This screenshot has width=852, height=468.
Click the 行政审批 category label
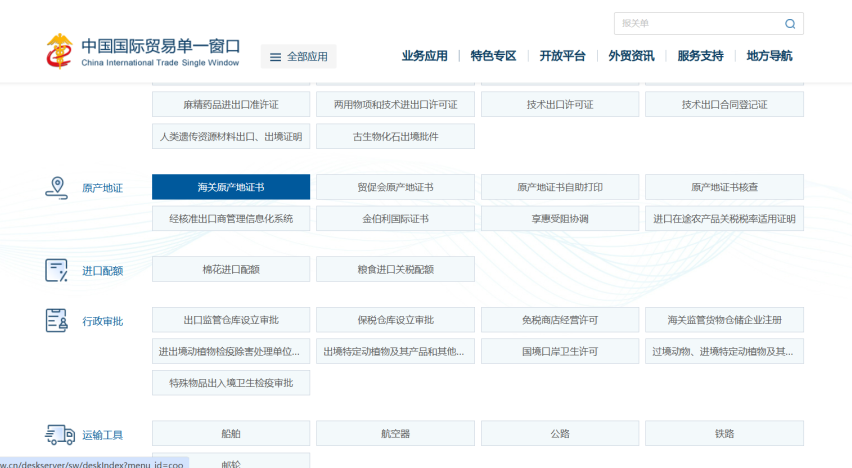click(103, 321)
